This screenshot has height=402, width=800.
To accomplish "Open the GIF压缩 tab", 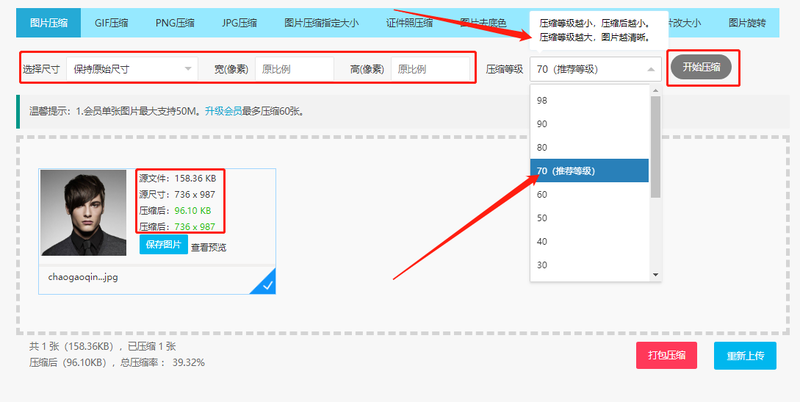I will [111, 23].
